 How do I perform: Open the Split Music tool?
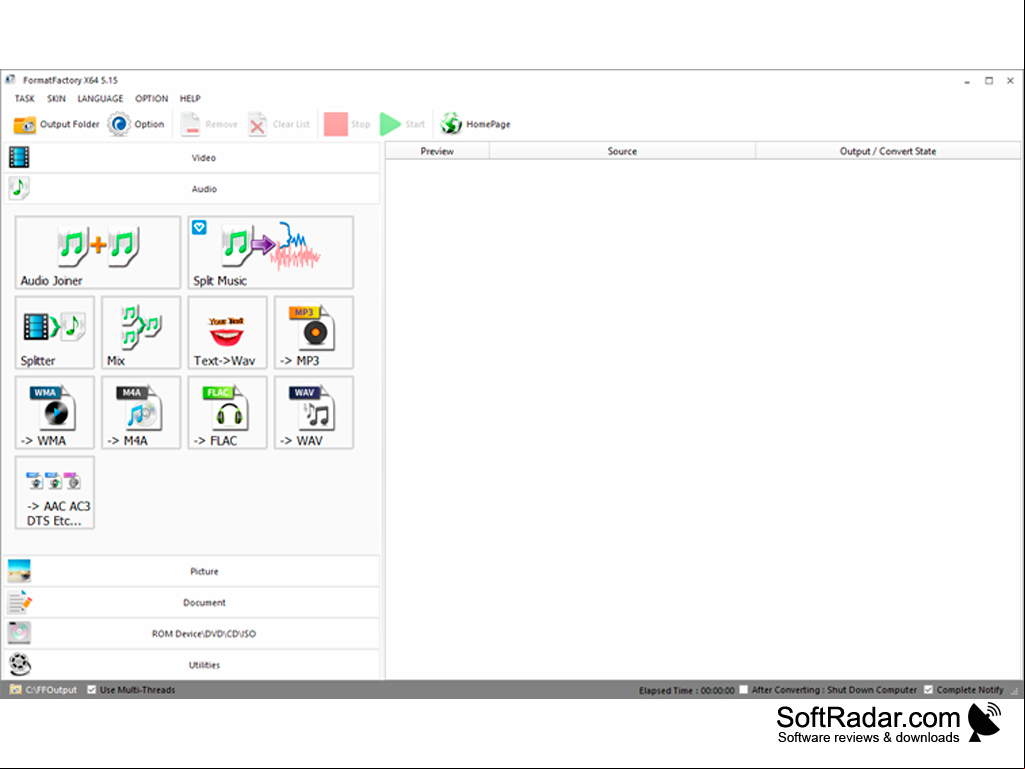[271, 252]
